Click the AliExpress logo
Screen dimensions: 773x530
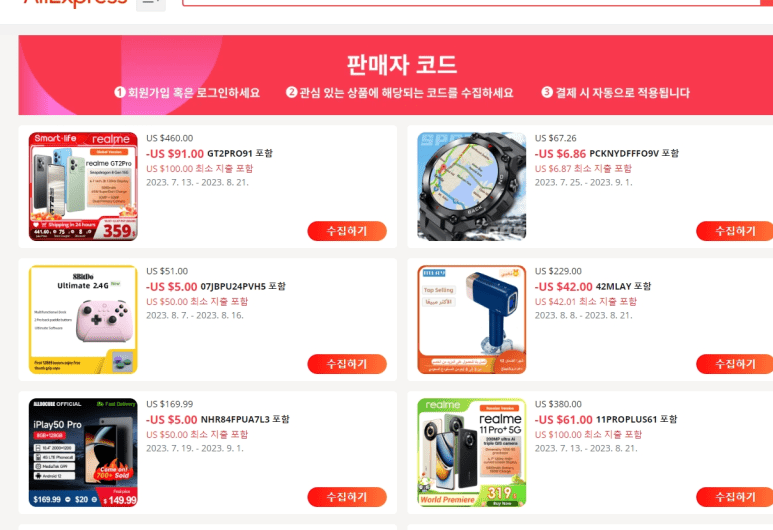75,3
